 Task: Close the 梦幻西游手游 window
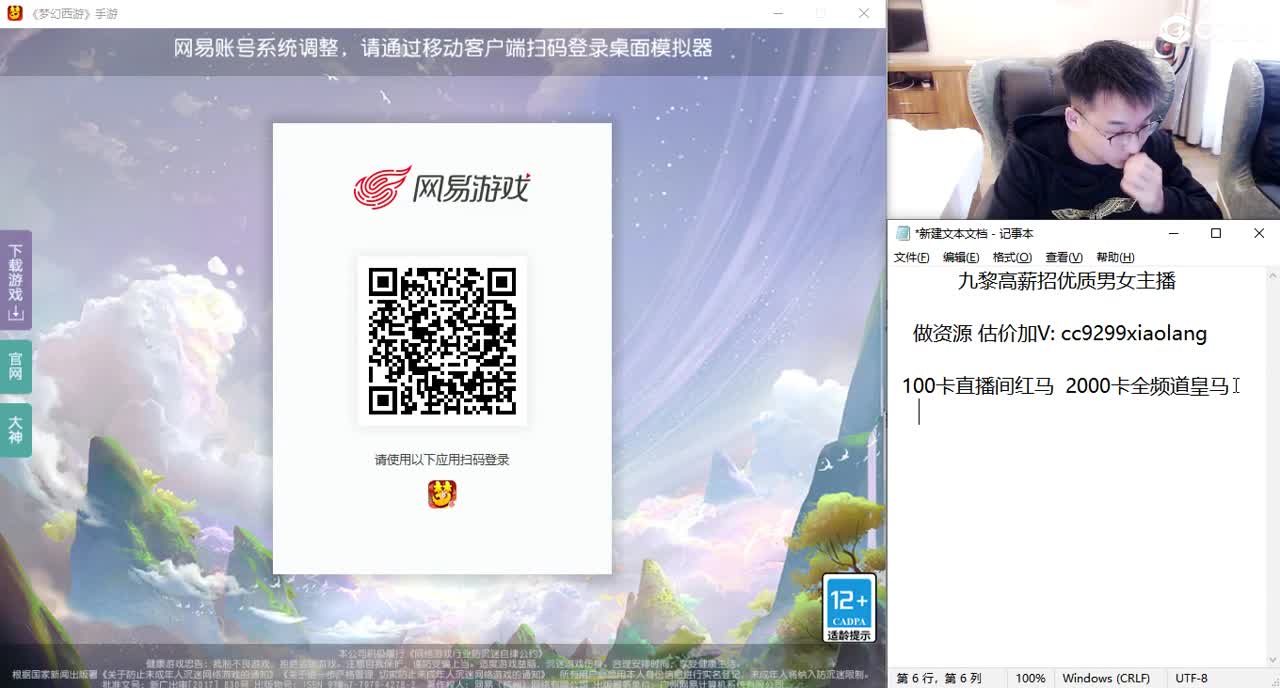point(864,13)
